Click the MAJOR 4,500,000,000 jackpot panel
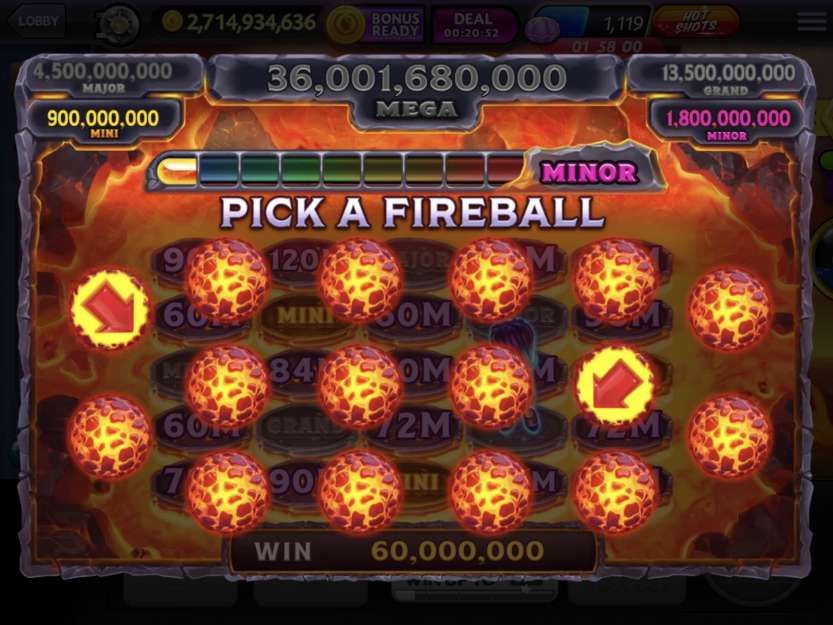833x625 pixels. click(103, 77)
